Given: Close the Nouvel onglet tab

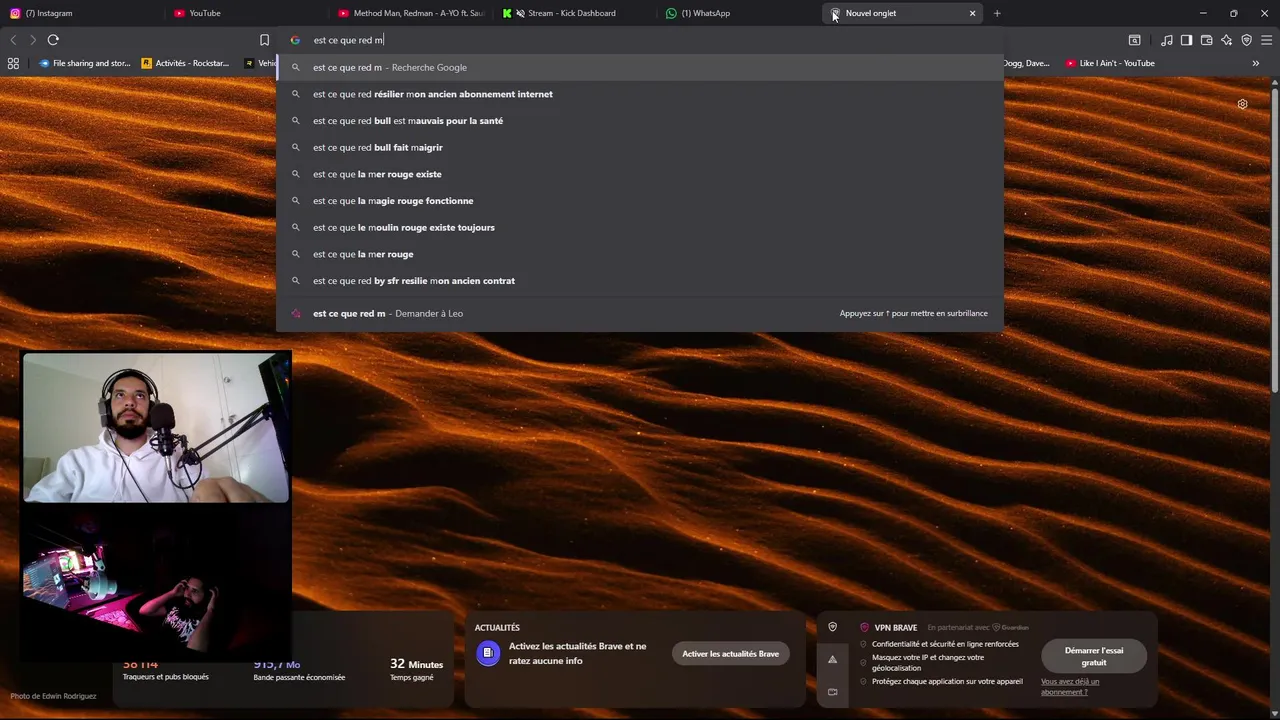Looking at the screenshot, I should click(972, 13).
